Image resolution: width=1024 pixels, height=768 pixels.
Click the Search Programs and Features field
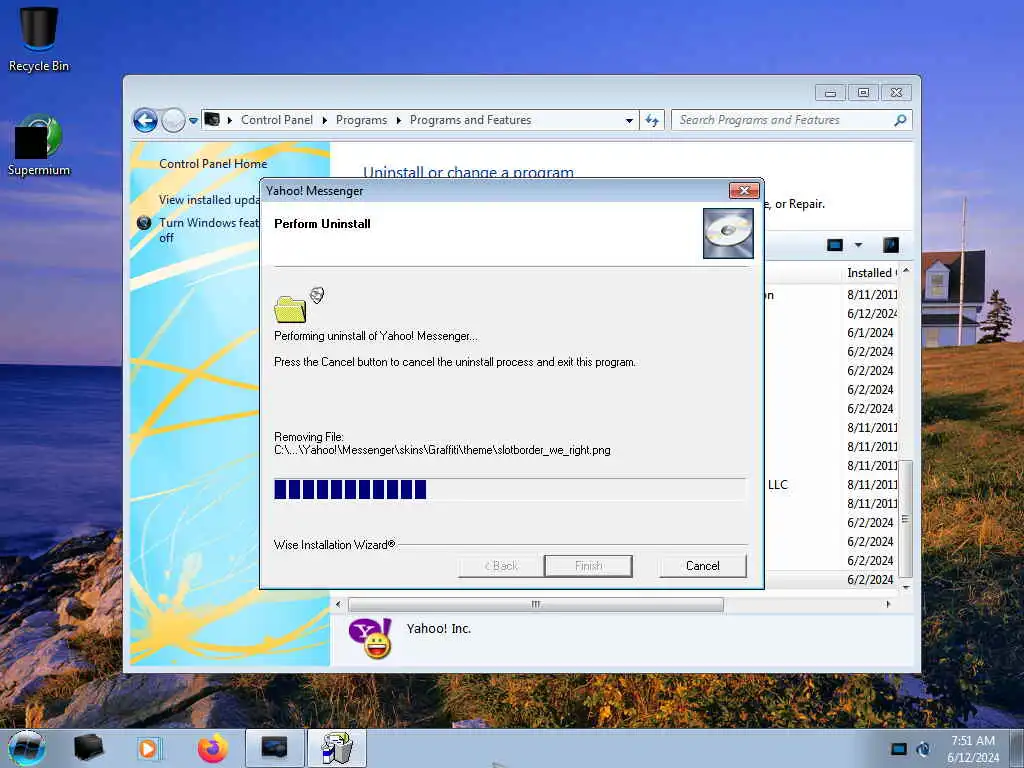pos(792,120)
